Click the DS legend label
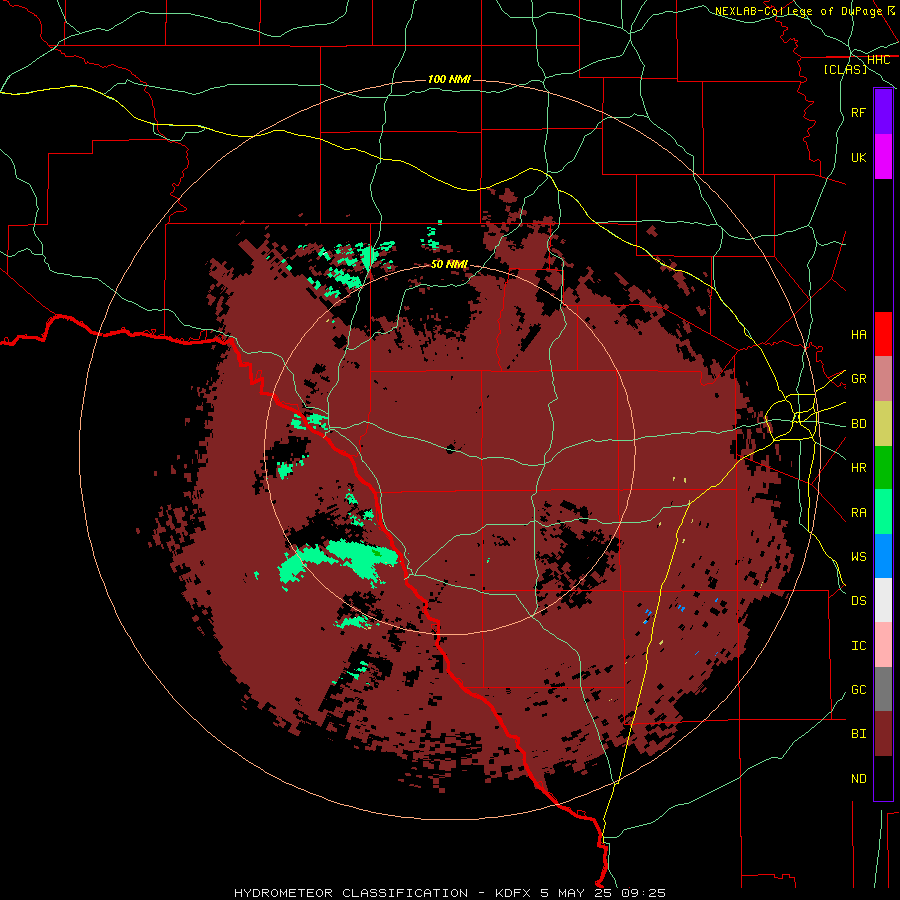 click(859, 601)
